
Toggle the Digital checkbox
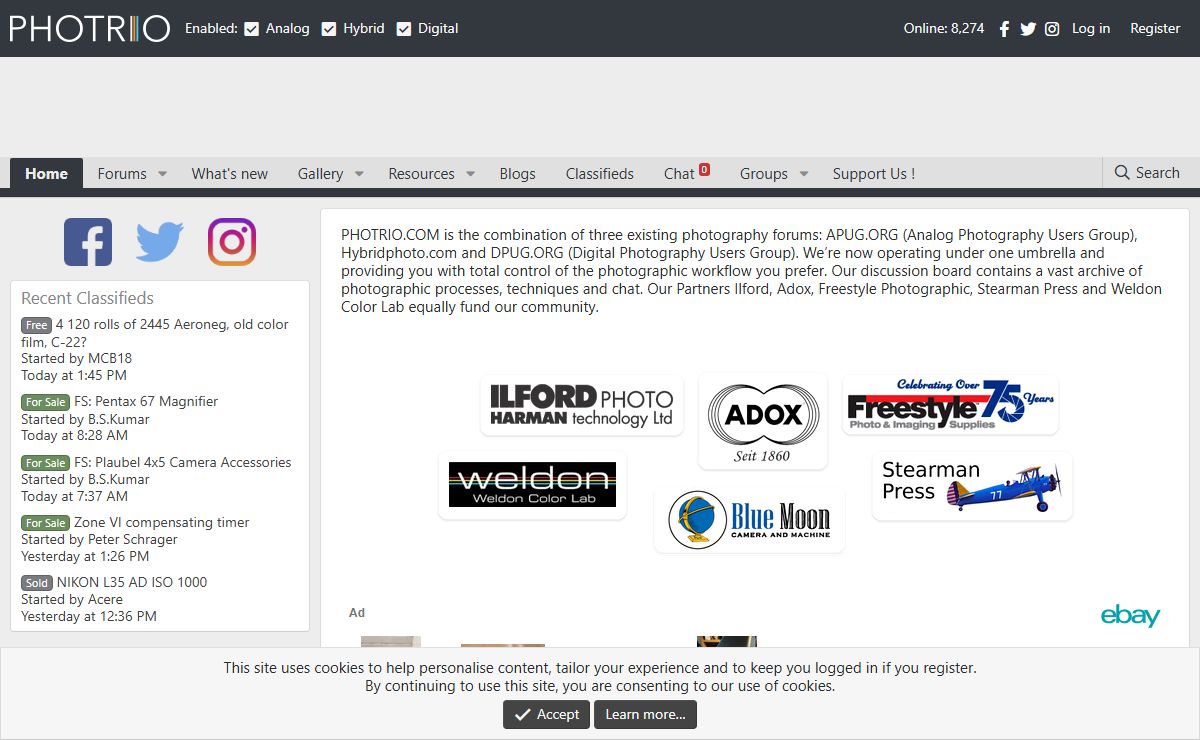404,29
